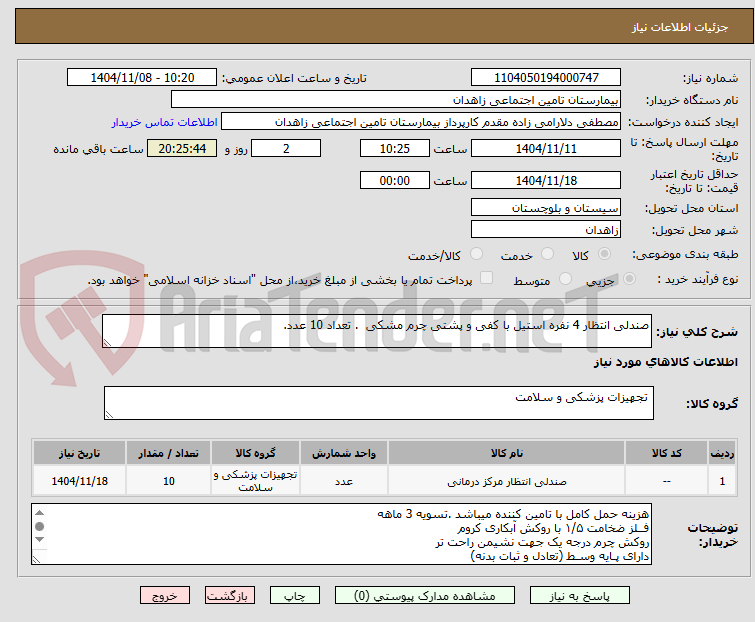Click the remaining days field showing 2
Image resolution: width=755 pixels, height=622 pixels.
point(286,148)
